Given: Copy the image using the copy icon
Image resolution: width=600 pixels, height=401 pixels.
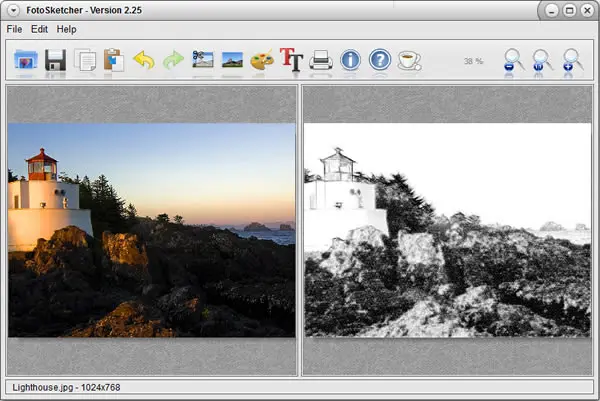Looking at the screenshot, I should (x=85, y=60).
